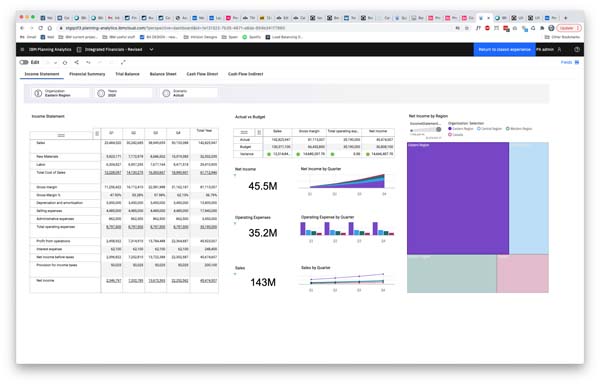Open the Organization Eastern Region selector

[61, 93]
